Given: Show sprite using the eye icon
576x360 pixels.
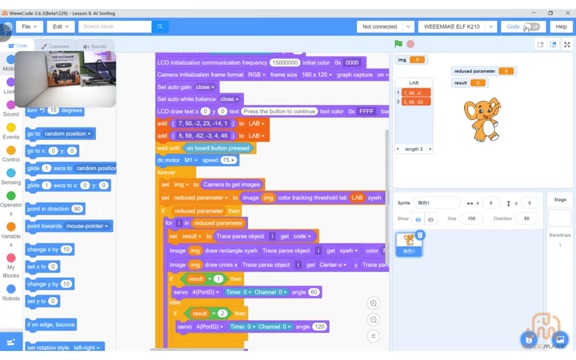Looking at the screenshot, I should 418,219.
